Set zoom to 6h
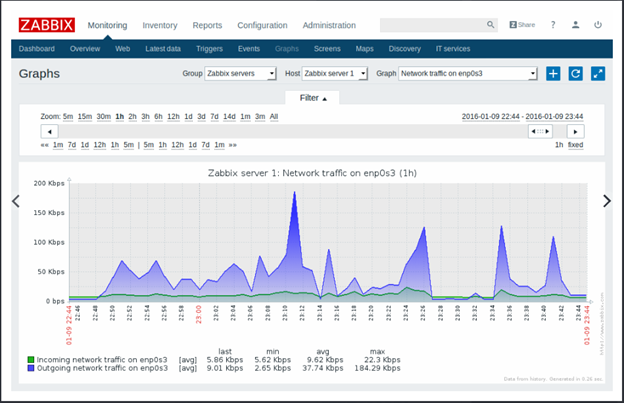The image size is (624, 403). (x=158, y=117)
